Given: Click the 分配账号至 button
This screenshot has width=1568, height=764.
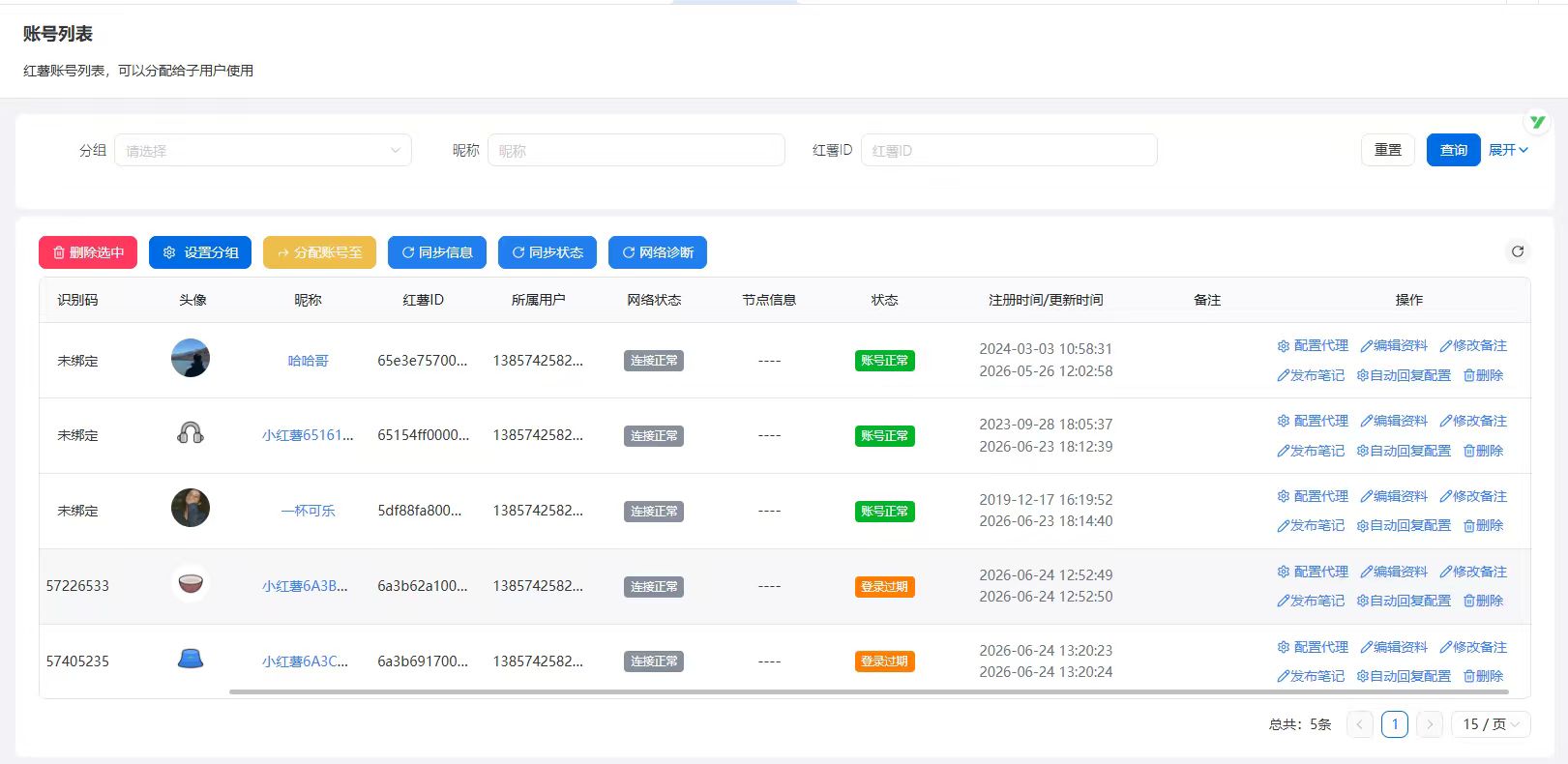Looking at the screenshot, I should tap(319, 252).
